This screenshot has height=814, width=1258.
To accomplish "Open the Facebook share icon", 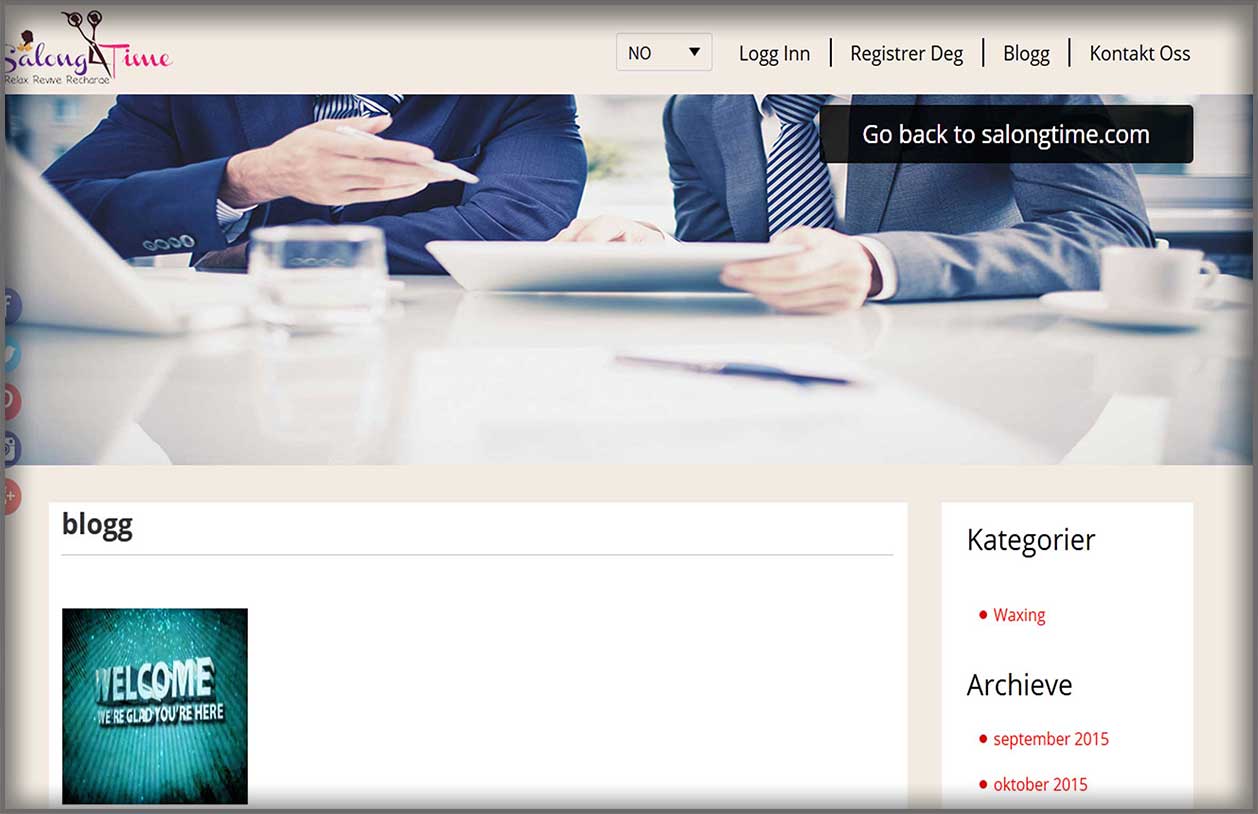I will click(x=9, y=305).
